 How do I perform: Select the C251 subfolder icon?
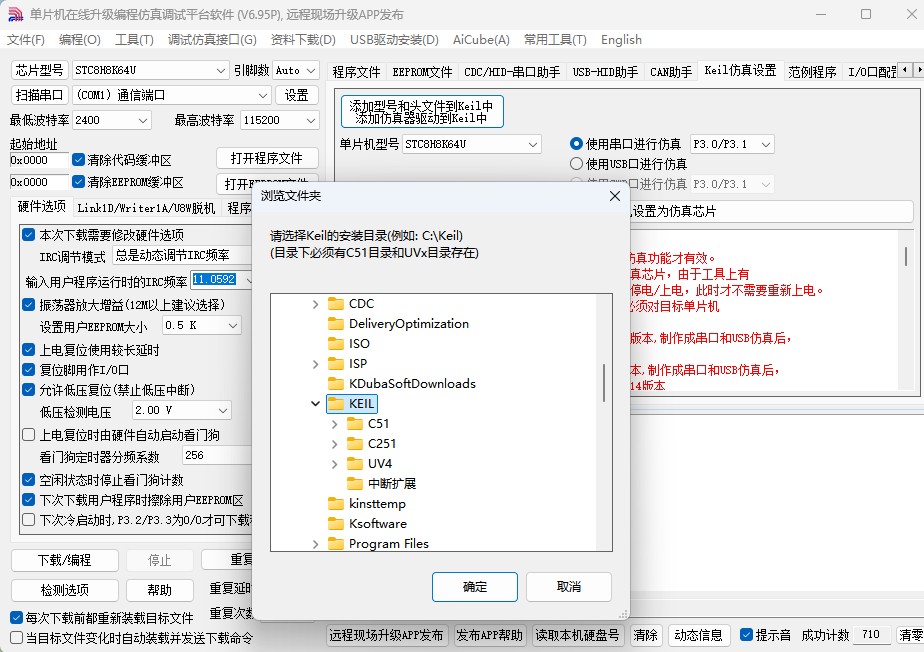point(355,444)
